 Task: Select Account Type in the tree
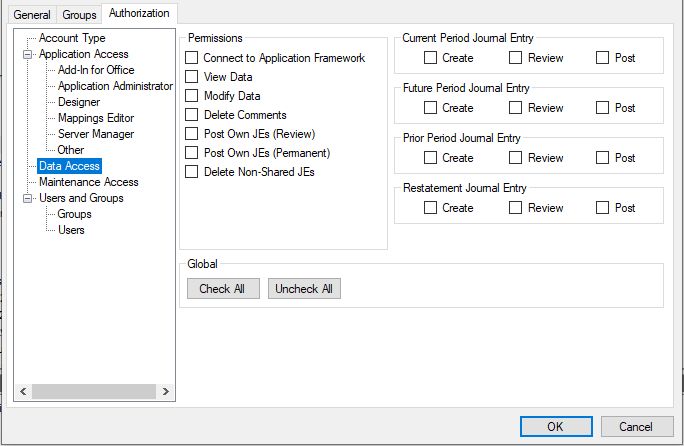pos(72,38)
